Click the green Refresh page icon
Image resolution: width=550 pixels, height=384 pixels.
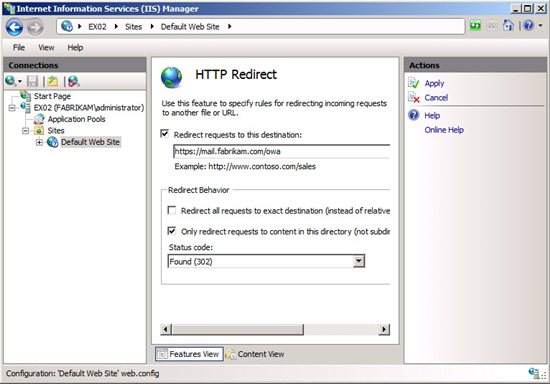[x=475, y=26]
